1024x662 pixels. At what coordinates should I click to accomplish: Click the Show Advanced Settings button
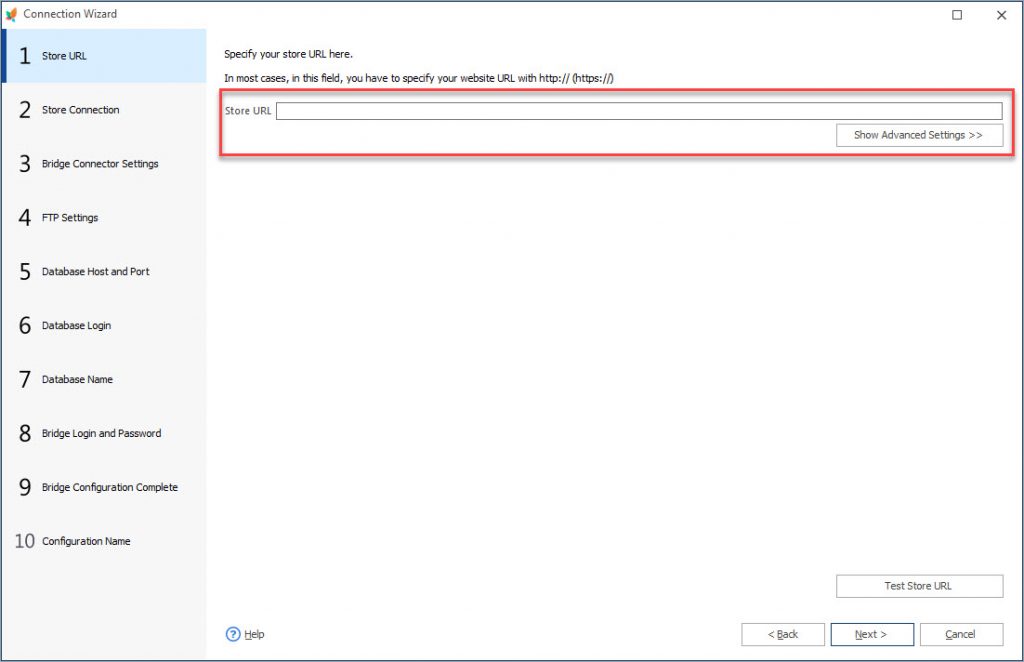click(919, 135)
